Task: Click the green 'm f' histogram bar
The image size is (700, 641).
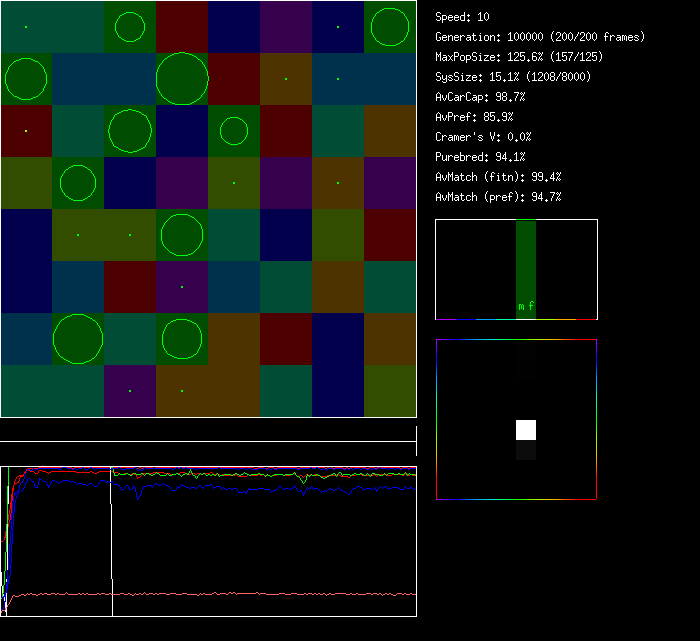Action: 526,269
